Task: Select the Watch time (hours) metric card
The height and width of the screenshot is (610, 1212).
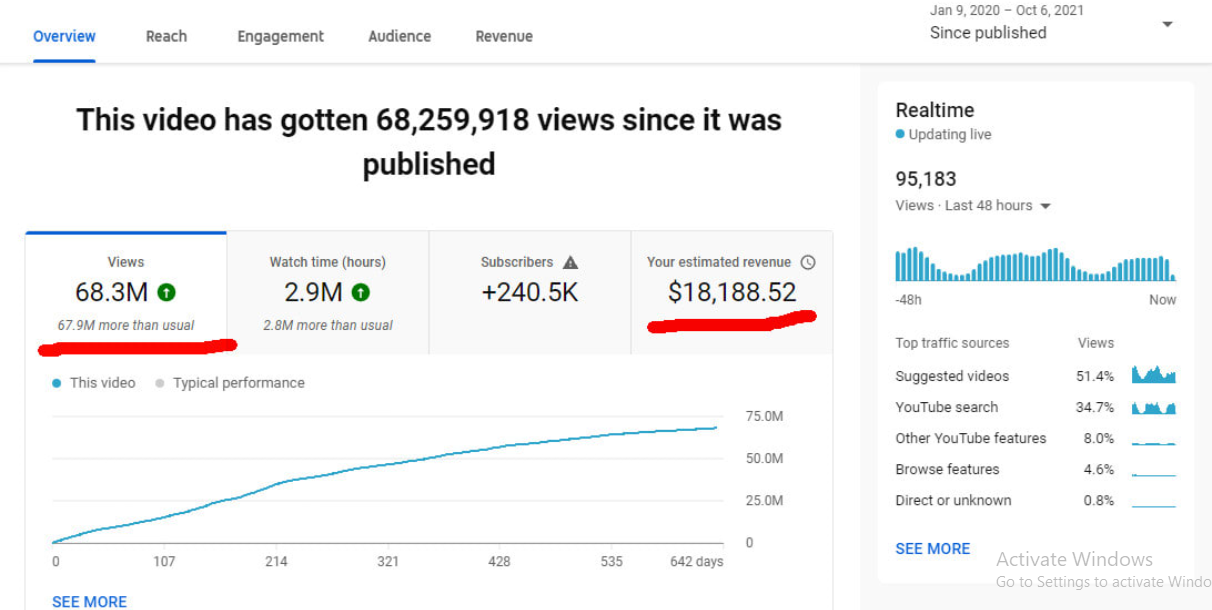Action: tap(328, 293)
